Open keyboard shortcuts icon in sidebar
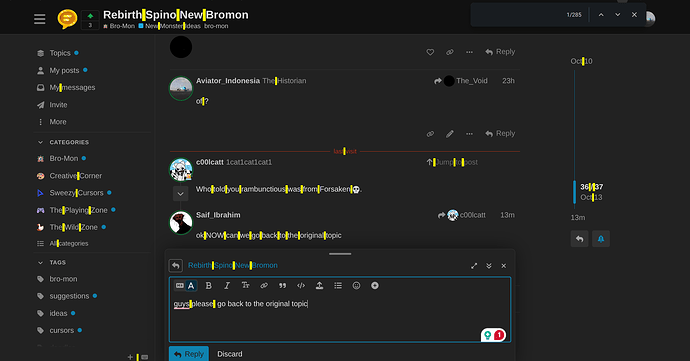 click(145, 357)
